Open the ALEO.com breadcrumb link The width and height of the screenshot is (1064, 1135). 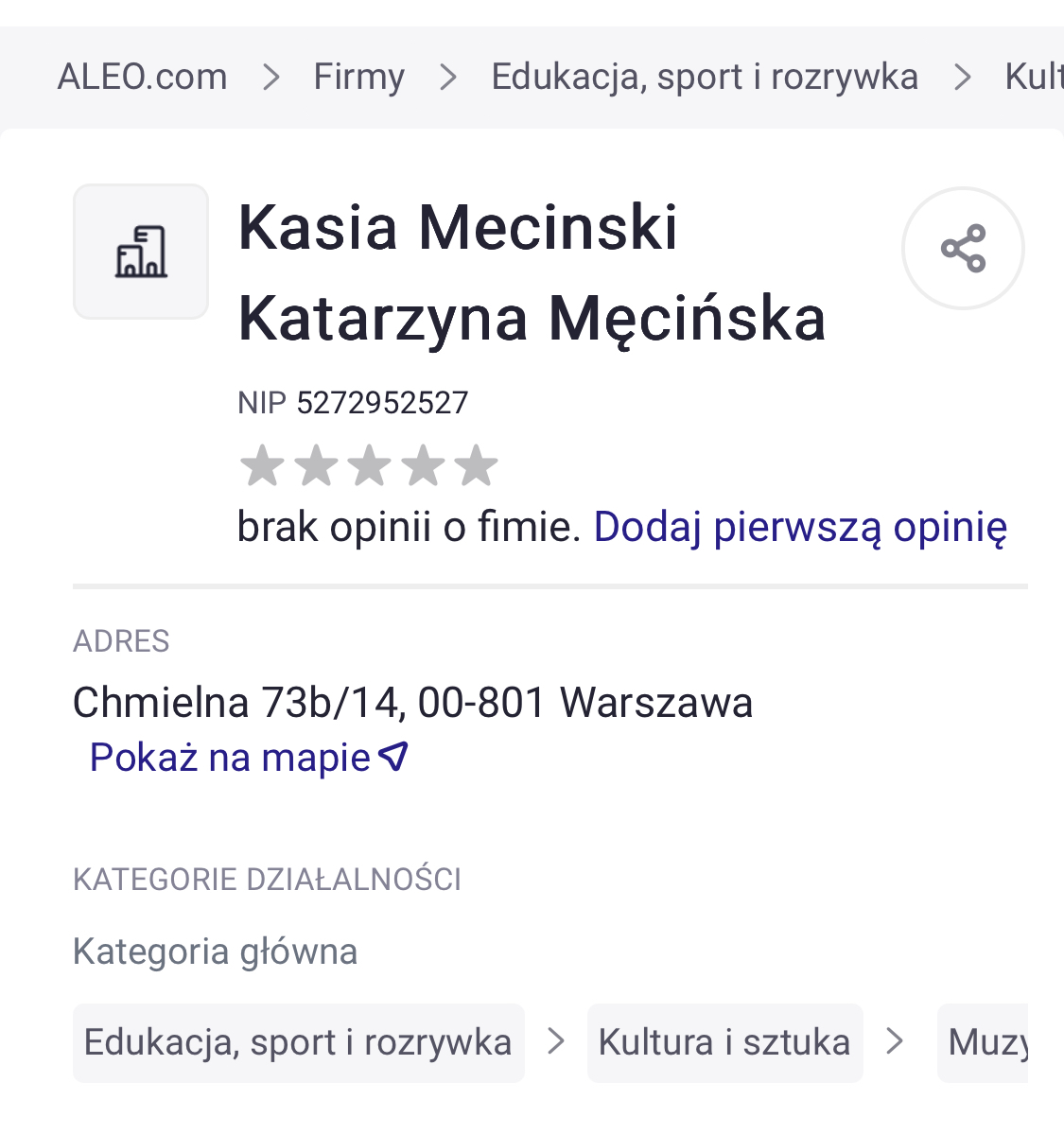[142, 77]
